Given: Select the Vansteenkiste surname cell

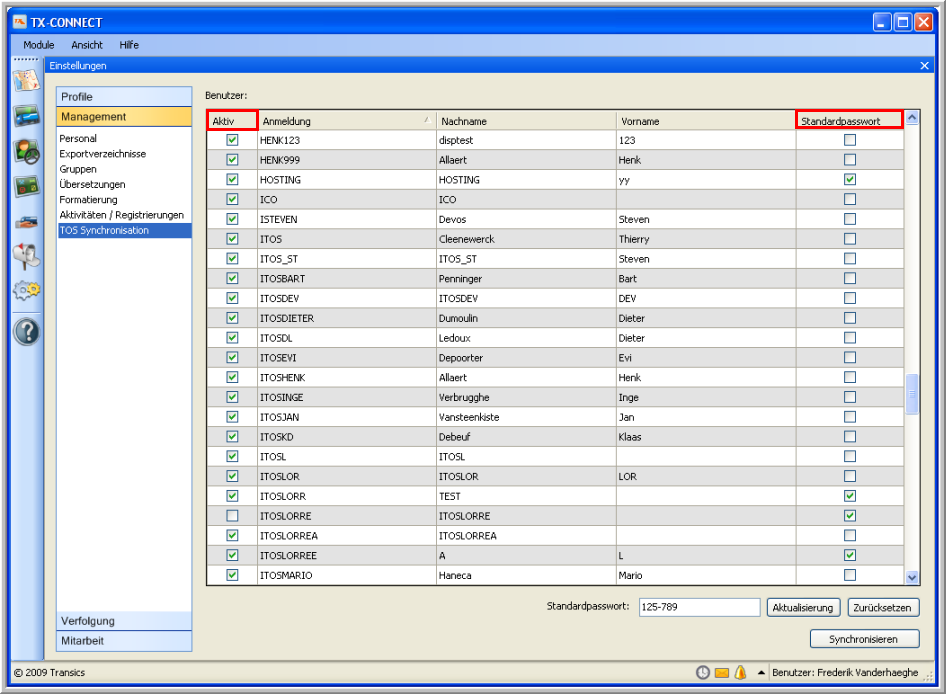Looking at the screenshot, I should 526,417.
